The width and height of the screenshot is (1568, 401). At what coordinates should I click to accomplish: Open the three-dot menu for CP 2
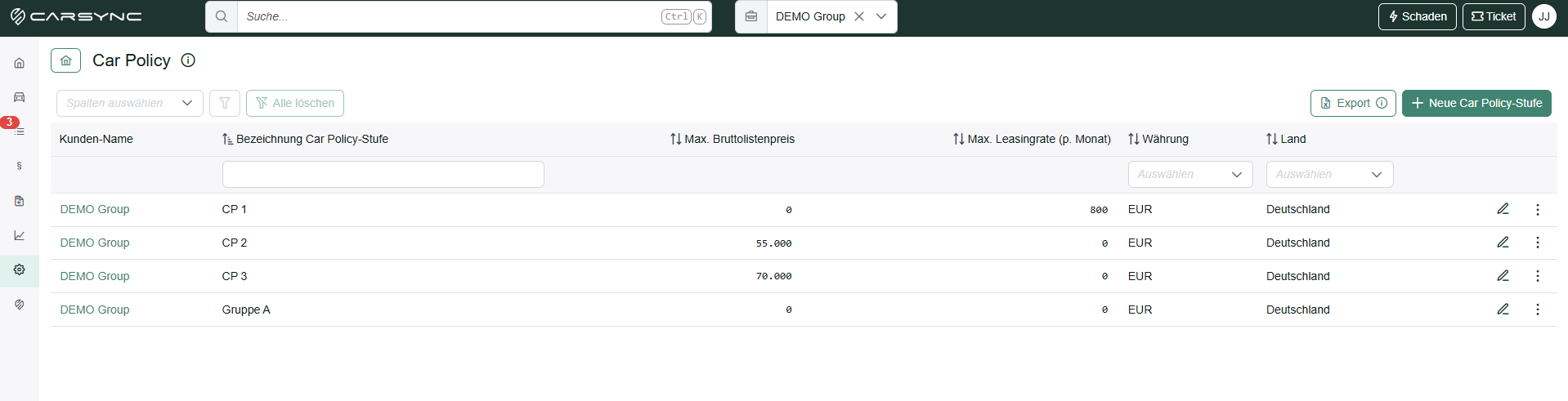1538,243
